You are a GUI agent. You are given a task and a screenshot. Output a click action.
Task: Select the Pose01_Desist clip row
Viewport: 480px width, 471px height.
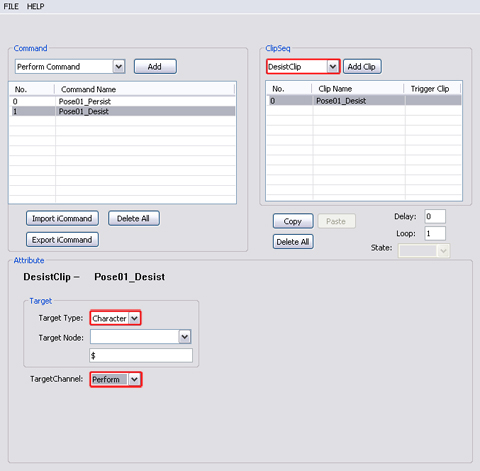[x=364, y=101]
